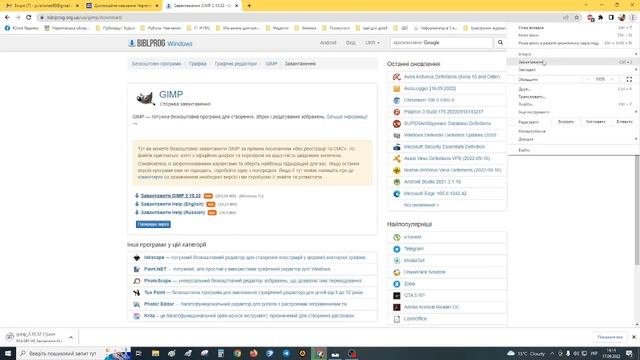The image size is (640, 360).
Task: Bookmark this page with the star icon
Action: (577, 18)
